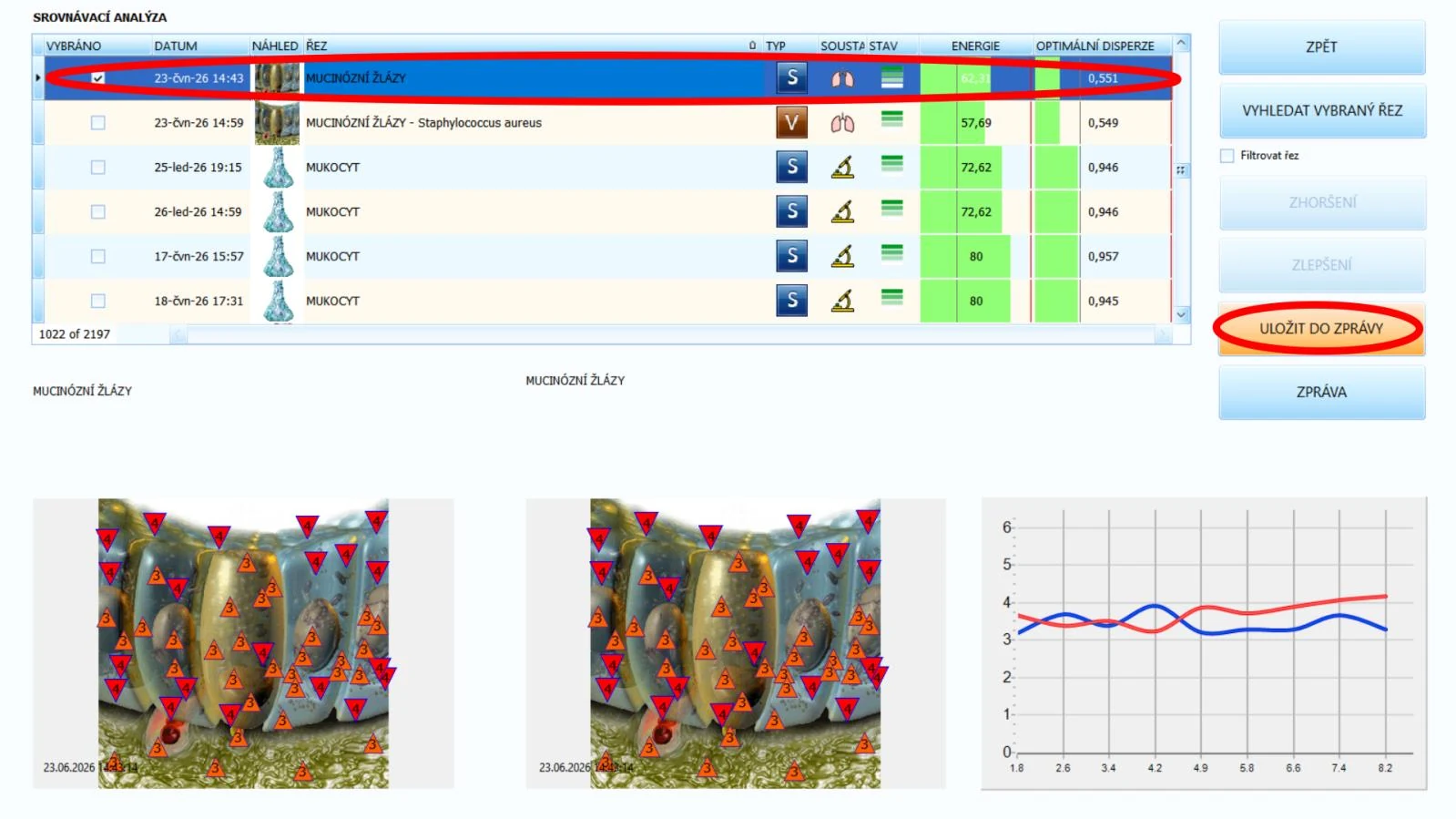Click the lungs system icon in the selected row

842,78
